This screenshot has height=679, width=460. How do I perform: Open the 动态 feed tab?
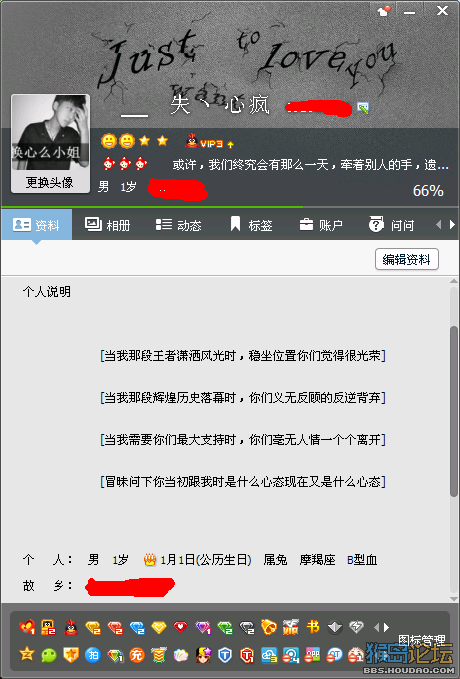click(x=178, y=225)
